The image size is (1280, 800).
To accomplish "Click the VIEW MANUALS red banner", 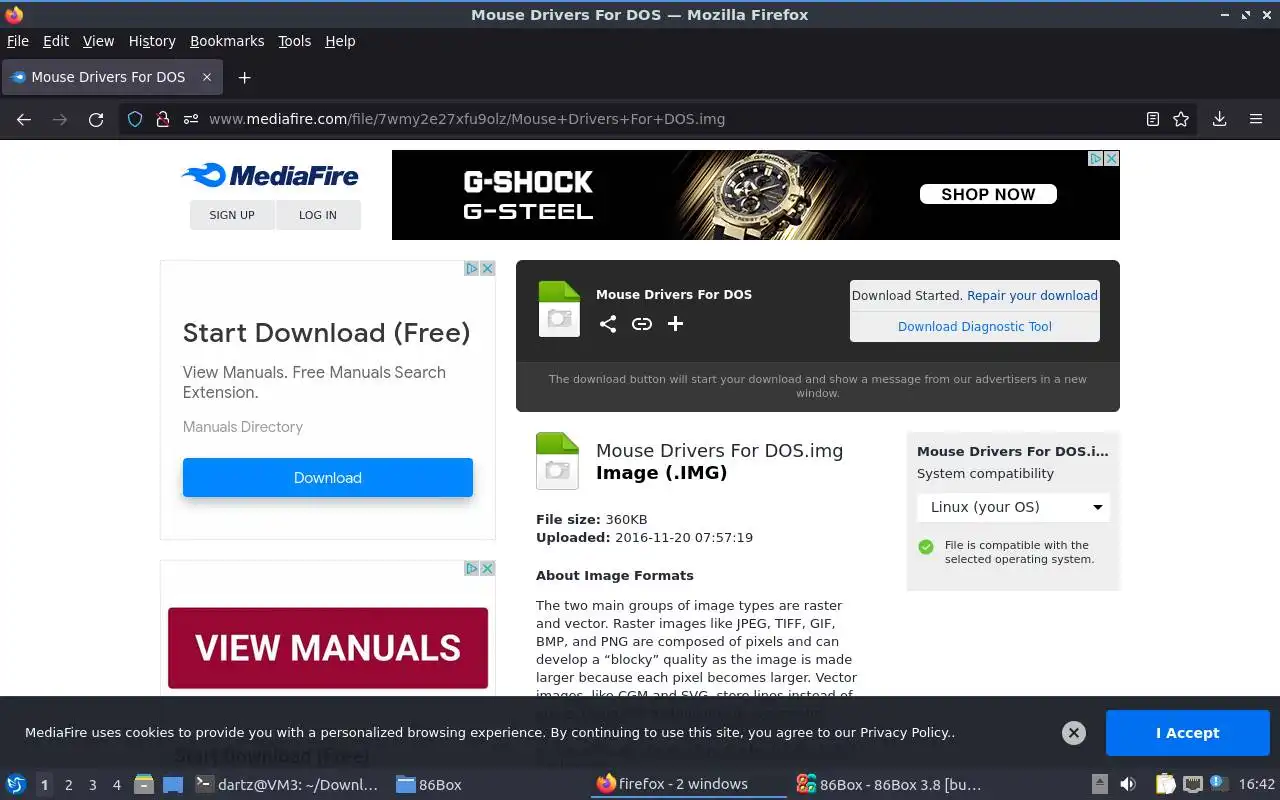I will [x=328, y=648].
